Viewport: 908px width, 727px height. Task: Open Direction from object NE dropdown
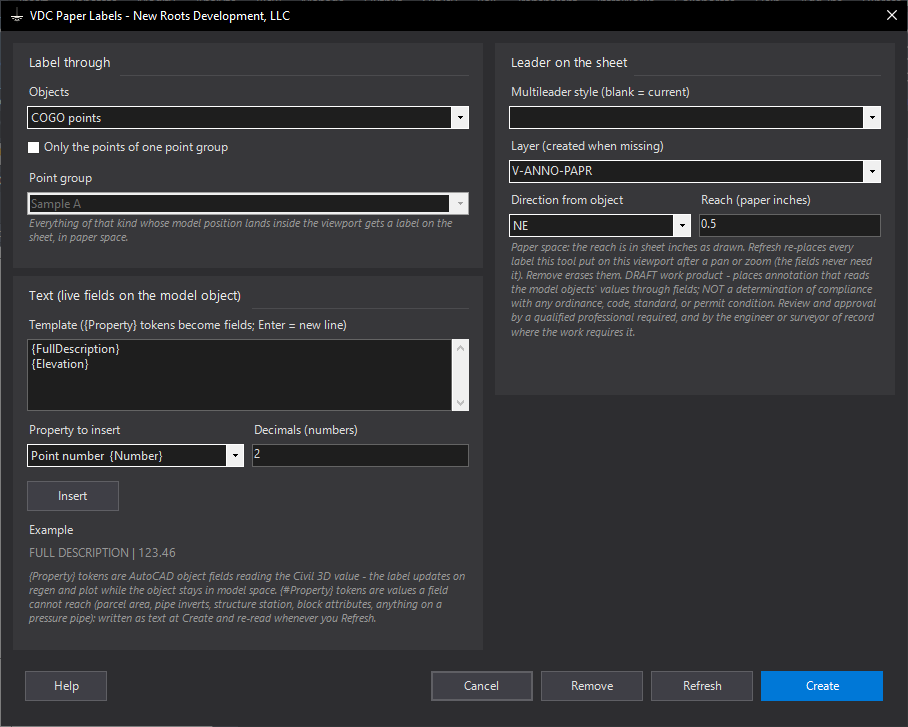click(682, 225)
